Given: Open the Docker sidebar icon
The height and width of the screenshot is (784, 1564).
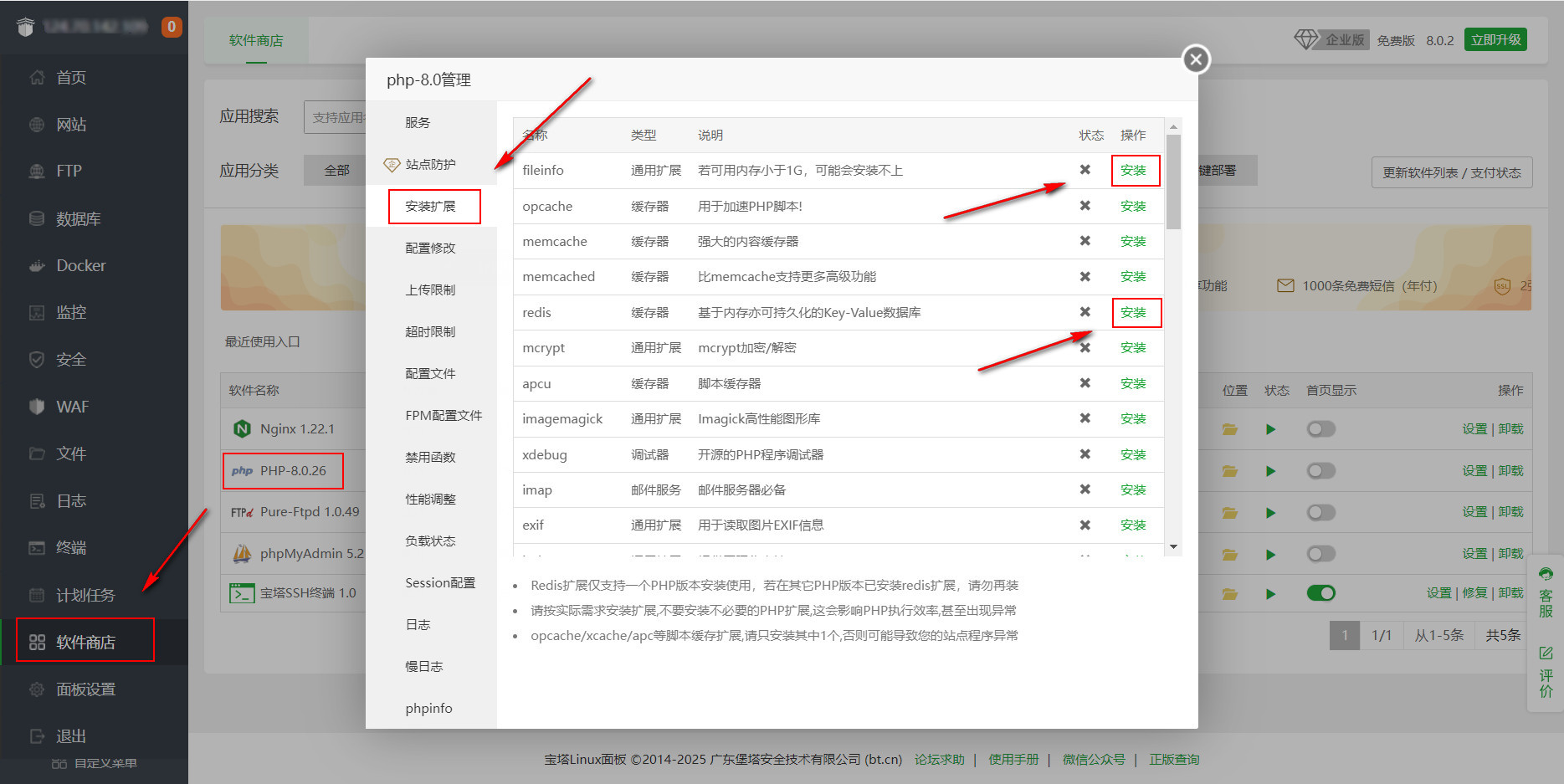Looking at the screenshot, I should pos(37,266).
